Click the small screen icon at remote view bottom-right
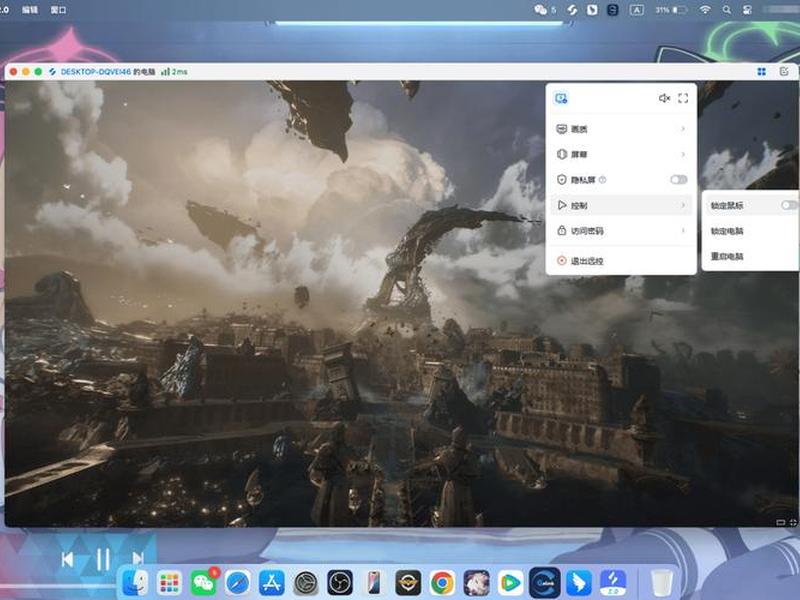This screenshot has width=800, height=600. pyautogui.click(x=780, y=522)
